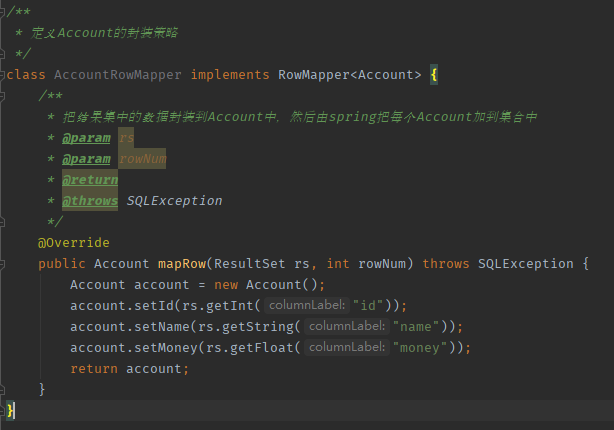
Task: Click the mapRow method closing brace
Action: click(x=42, y=390)
